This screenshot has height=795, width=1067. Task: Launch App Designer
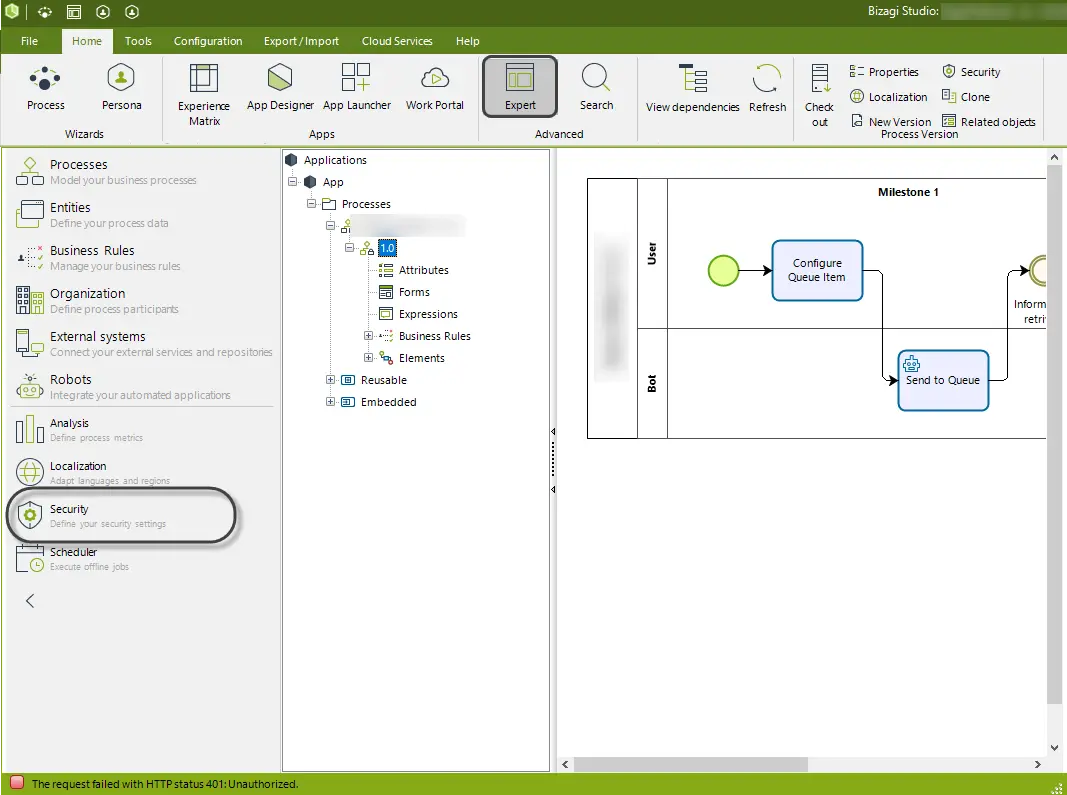280,88
